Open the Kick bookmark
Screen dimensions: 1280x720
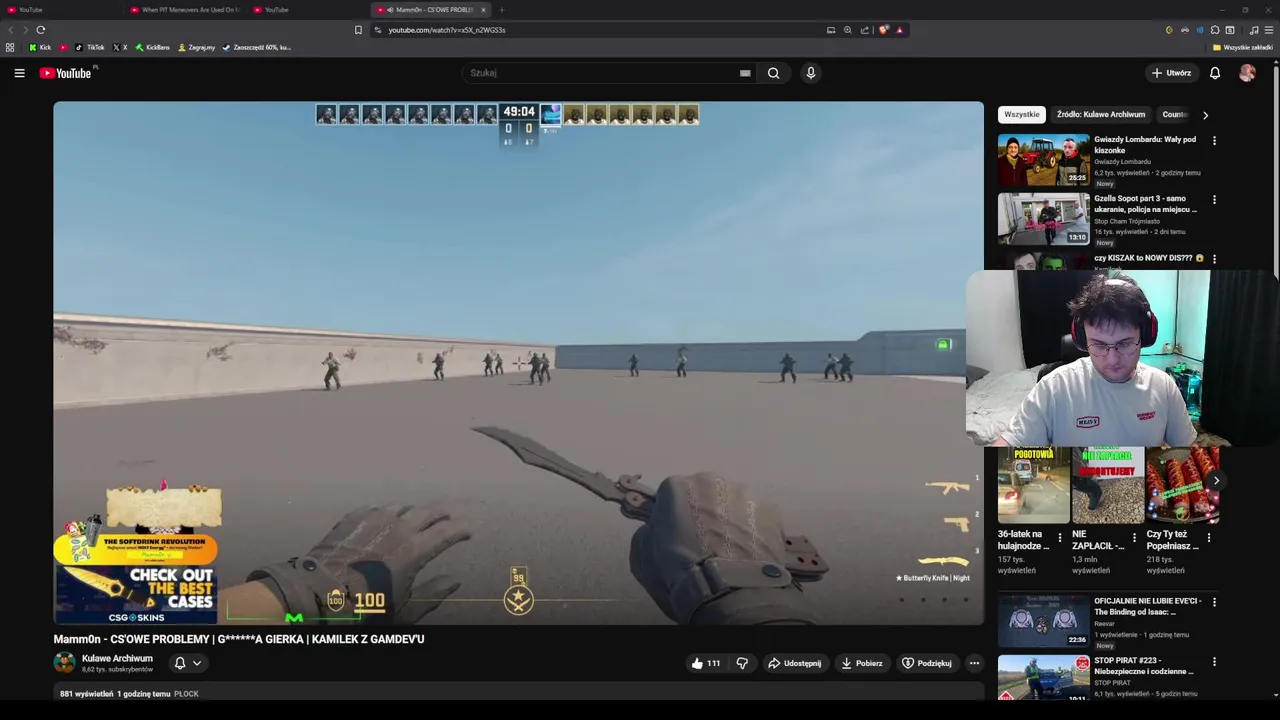pyautogui.click(x=40, y=47)
